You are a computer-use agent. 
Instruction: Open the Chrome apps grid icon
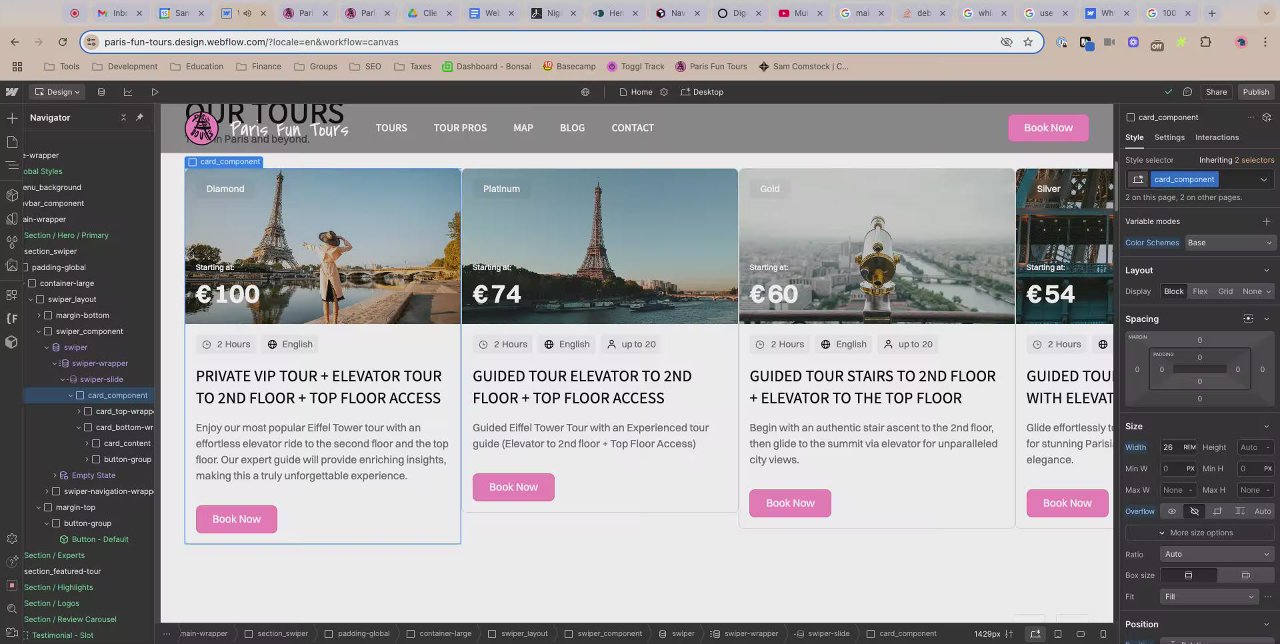click(x=17, y=66)
